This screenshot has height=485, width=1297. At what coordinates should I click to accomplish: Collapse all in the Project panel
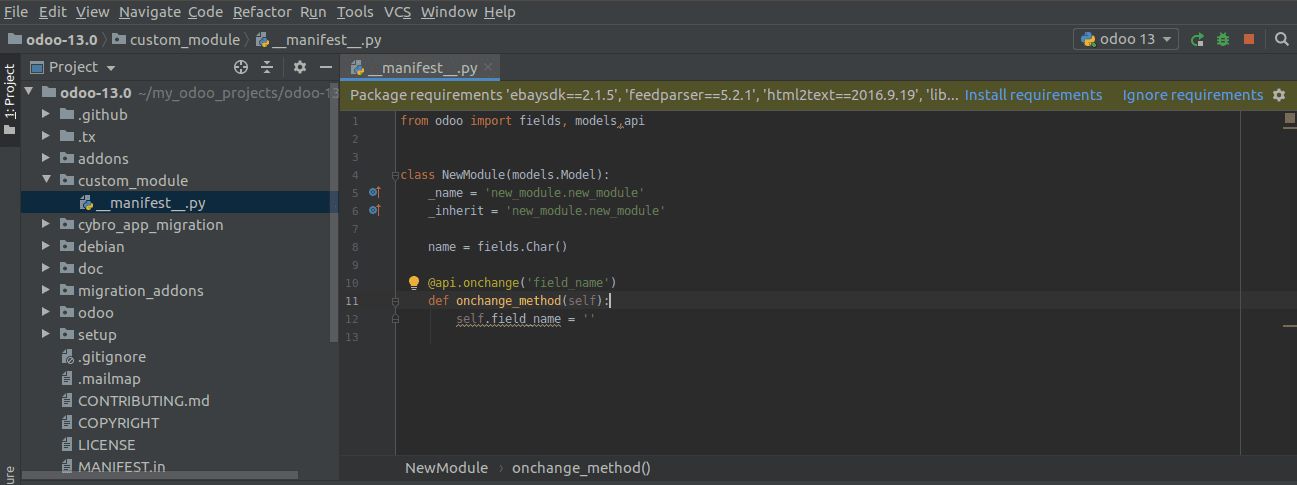(267, 67)
